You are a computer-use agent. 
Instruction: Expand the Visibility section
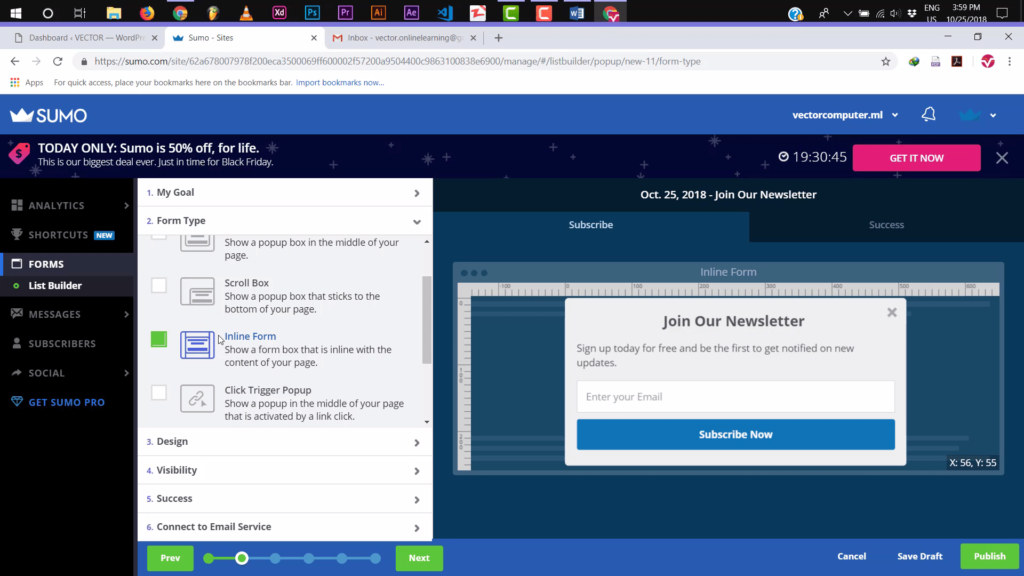285,470
